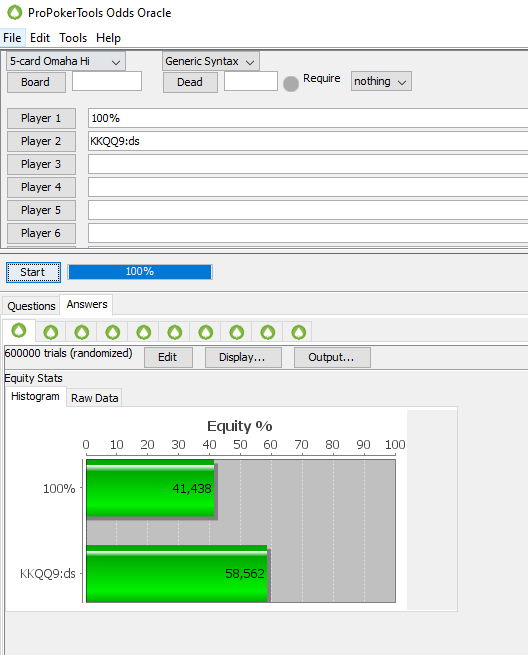Select the second answer tab icon
The image size is (528, 655).
51,333
